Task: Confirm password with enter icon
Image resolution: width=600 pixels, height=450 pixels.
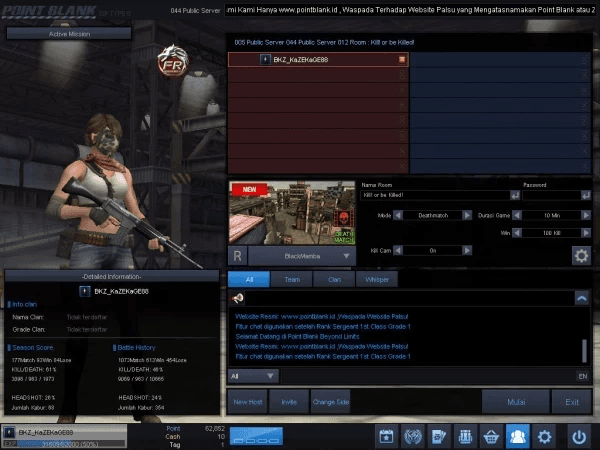Action: [586, 196]
